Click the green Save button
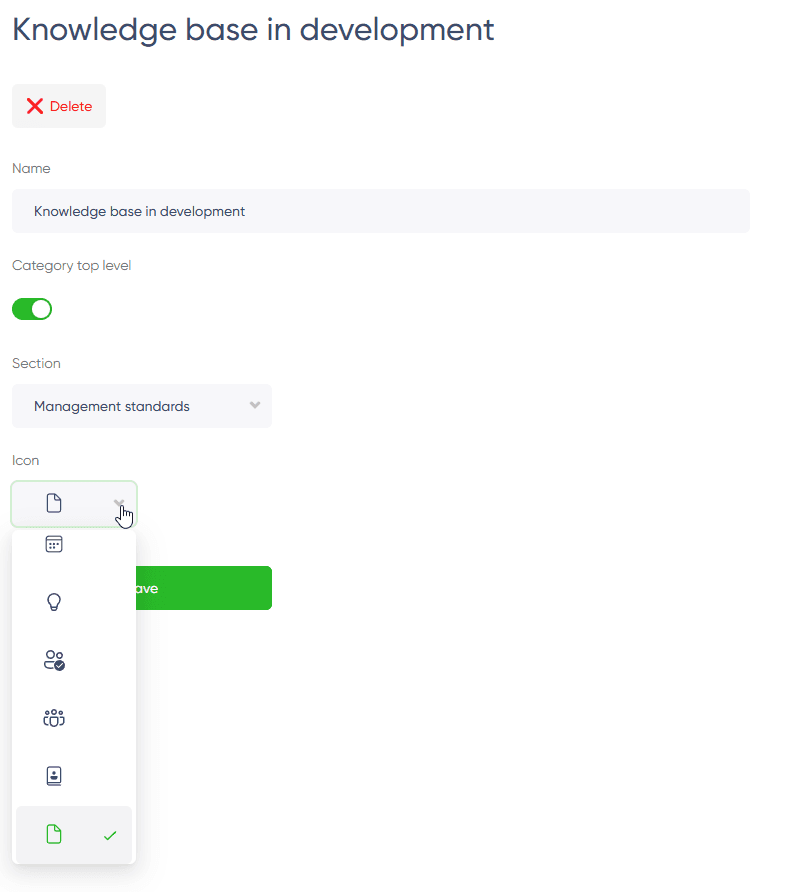Screen dimensions: 788x892 pos(204,588)
